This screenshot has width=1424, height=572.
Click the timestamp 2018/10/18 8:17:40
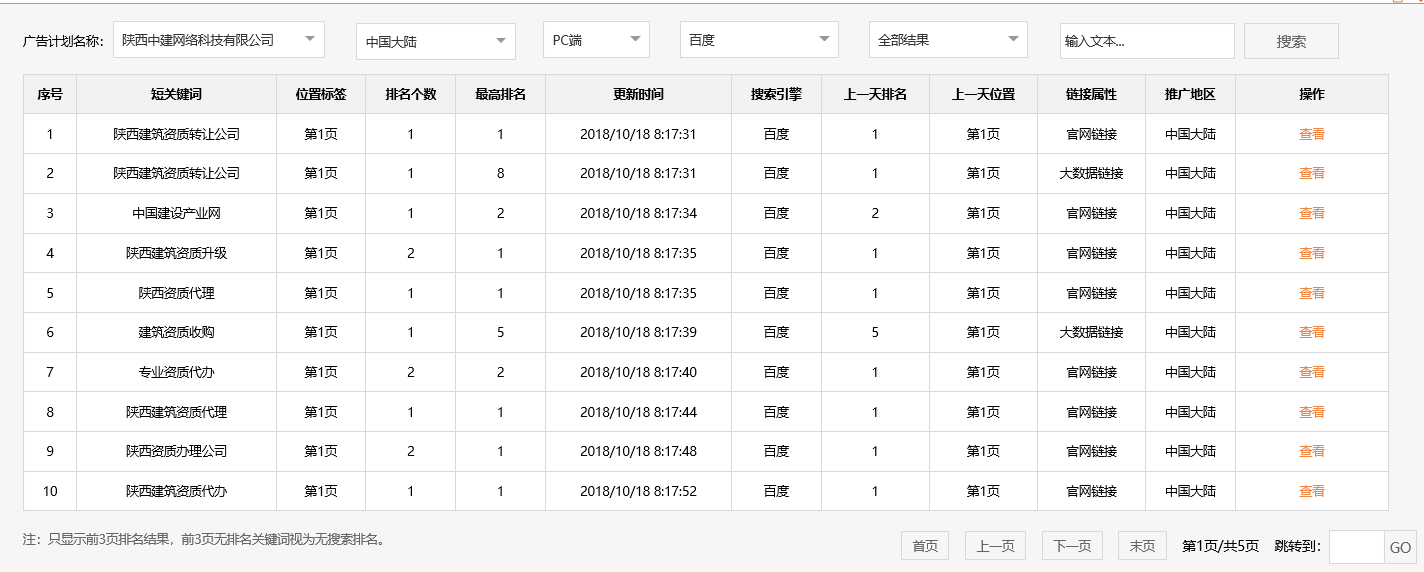pyautogui.click(x=638, y=372)
